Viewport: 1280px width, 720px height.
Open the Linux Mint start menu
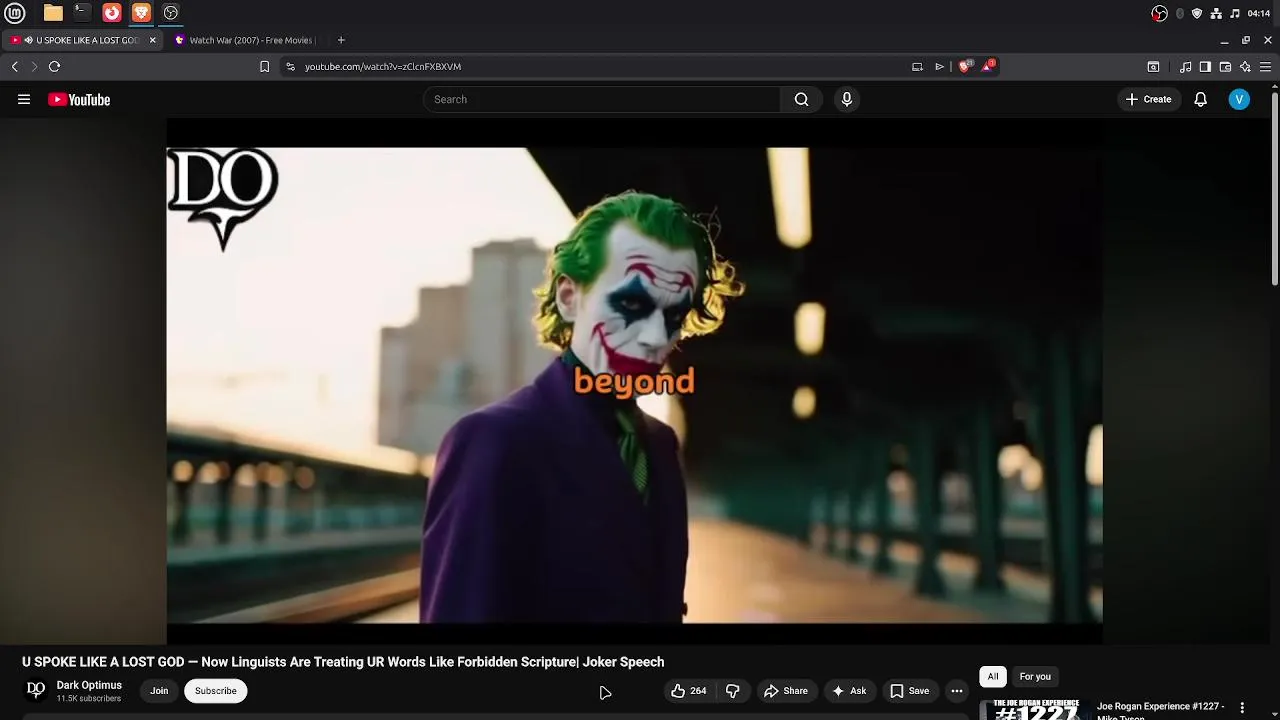[x=15, y=13]
